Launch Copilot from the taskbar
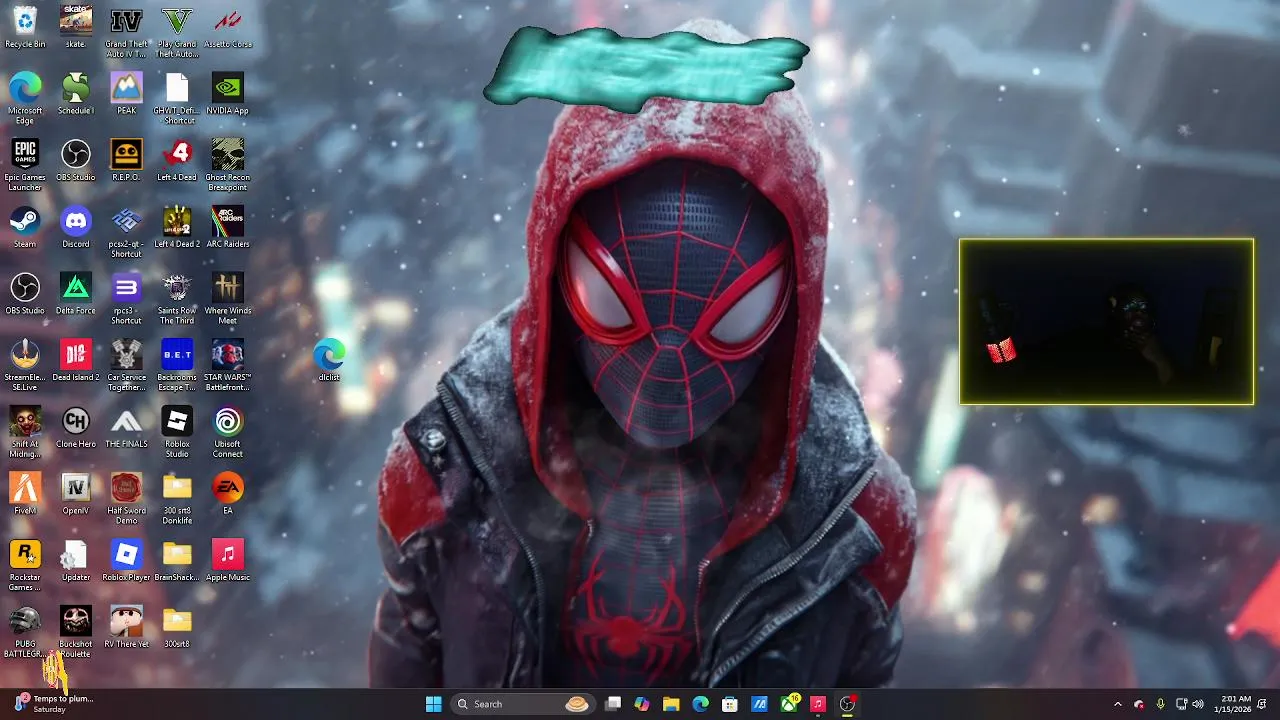 642,704
